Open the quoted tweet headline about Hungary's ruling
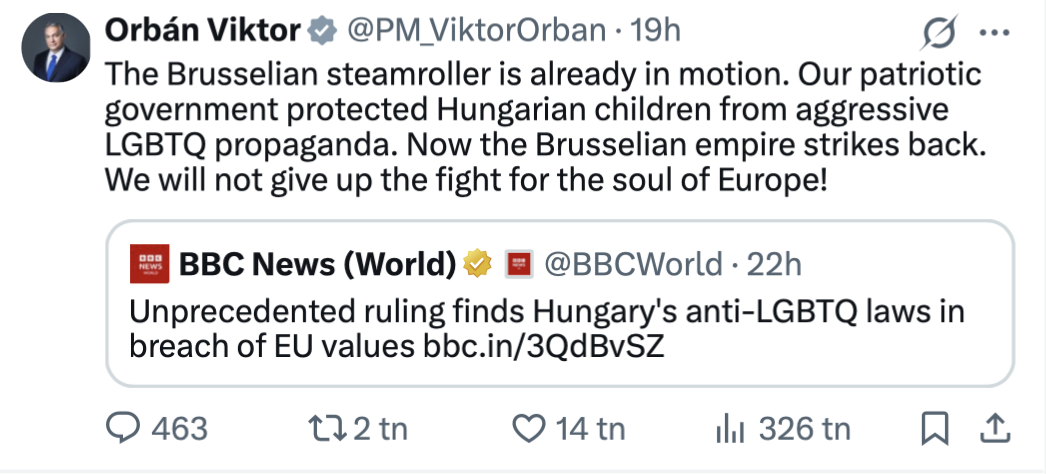1046x474 pixels. (x=545, y=328)
